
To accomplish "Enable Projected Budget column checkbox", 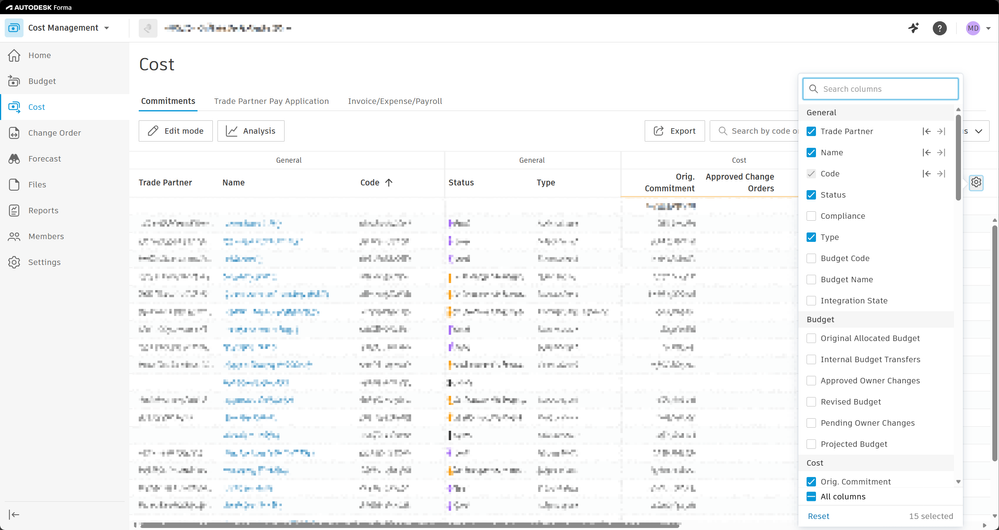I will tap(811, 444).
